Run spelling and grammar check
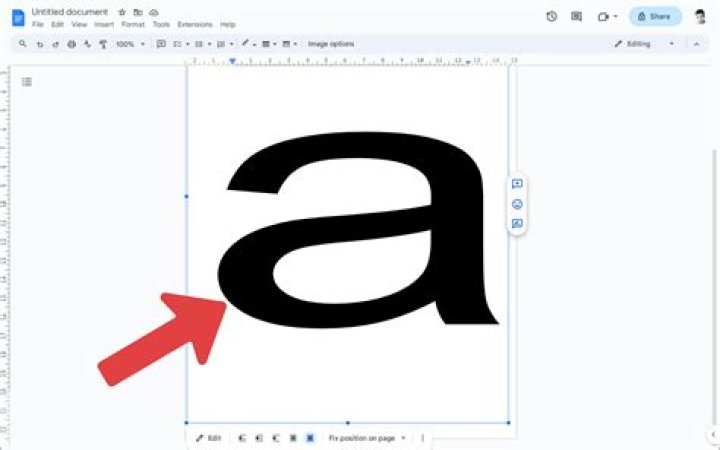720x450 pixels. (87, 44)
